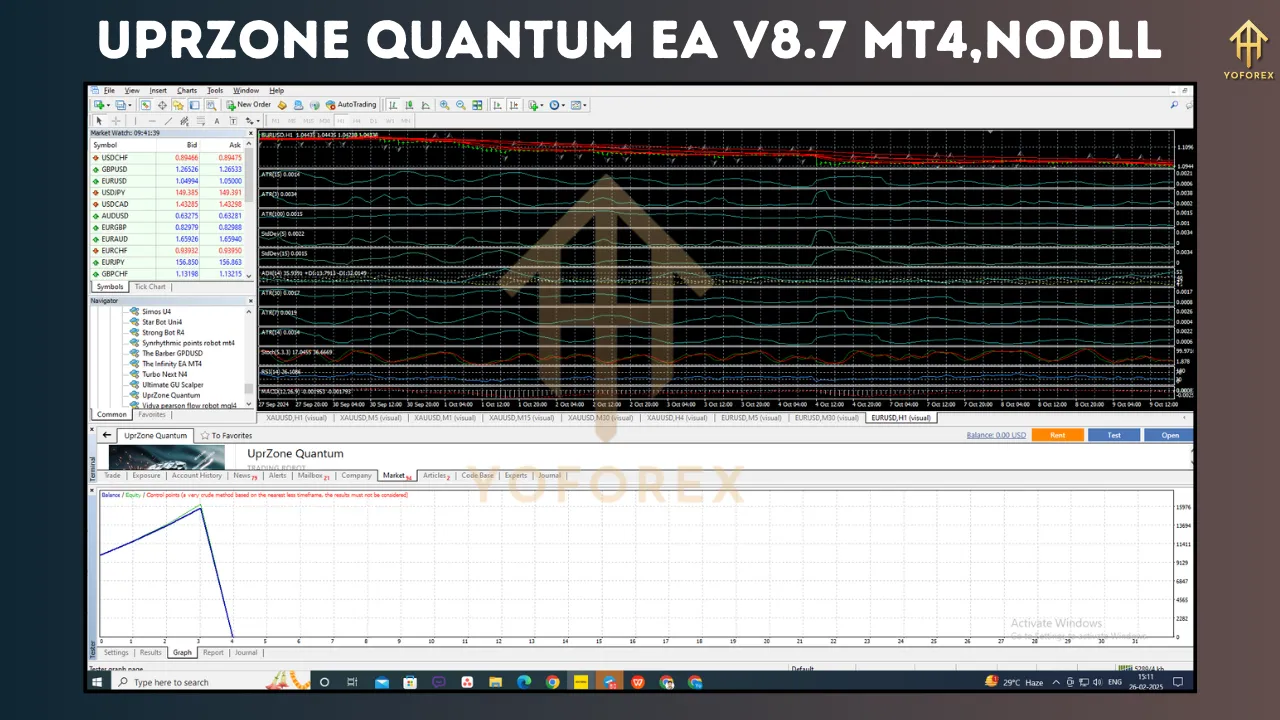Click the New Order toolbar button
This screenshot has height=720, width=1280.
[248, 104]
